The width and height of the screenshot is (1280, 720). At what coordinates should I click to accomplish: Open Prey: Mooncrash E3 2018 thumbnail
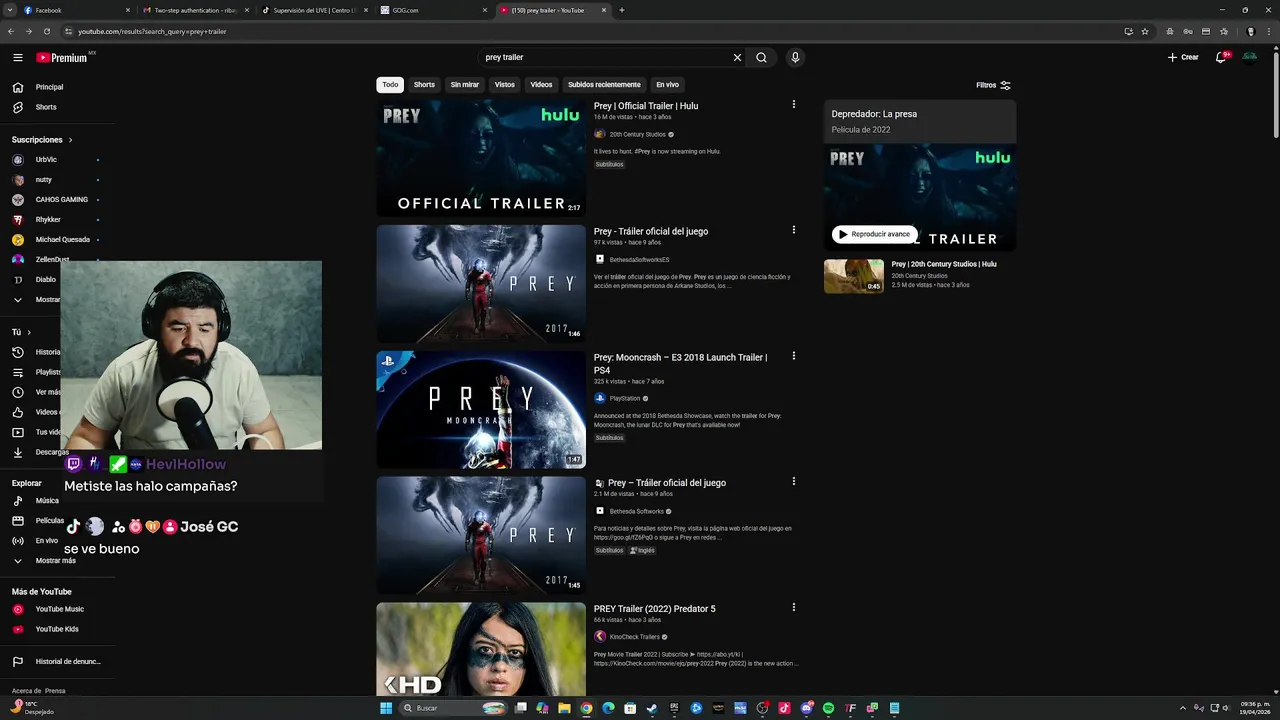(481, 410)
